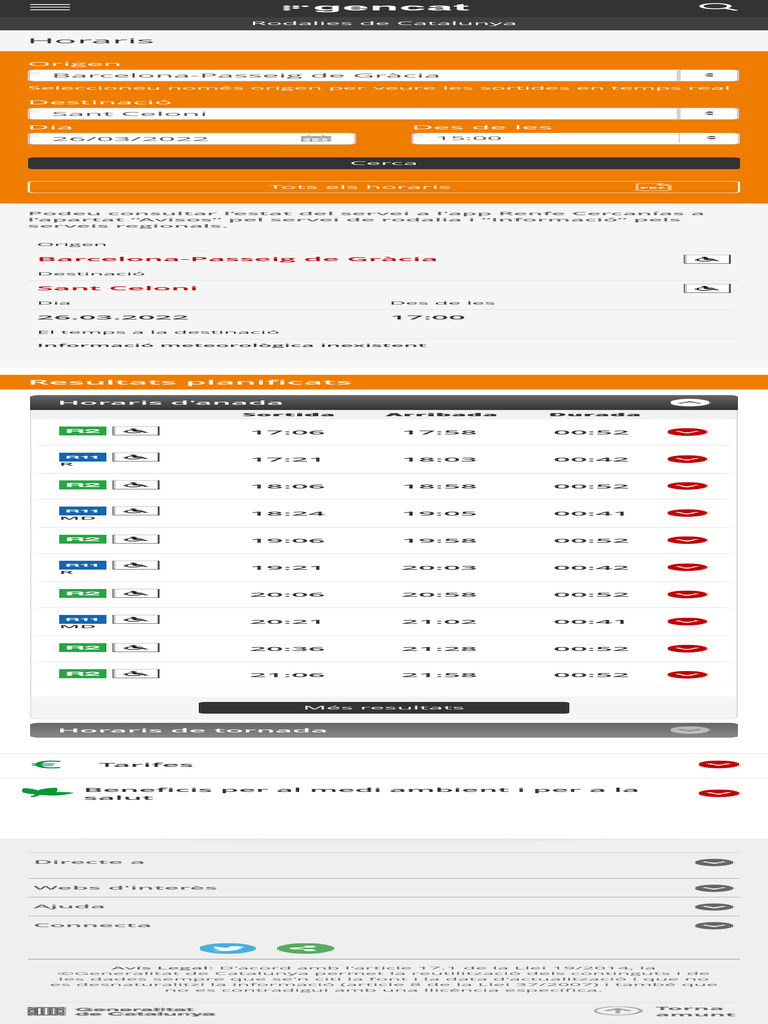Click the gencat logo
768x1024 pixels.
click(377, 7)
